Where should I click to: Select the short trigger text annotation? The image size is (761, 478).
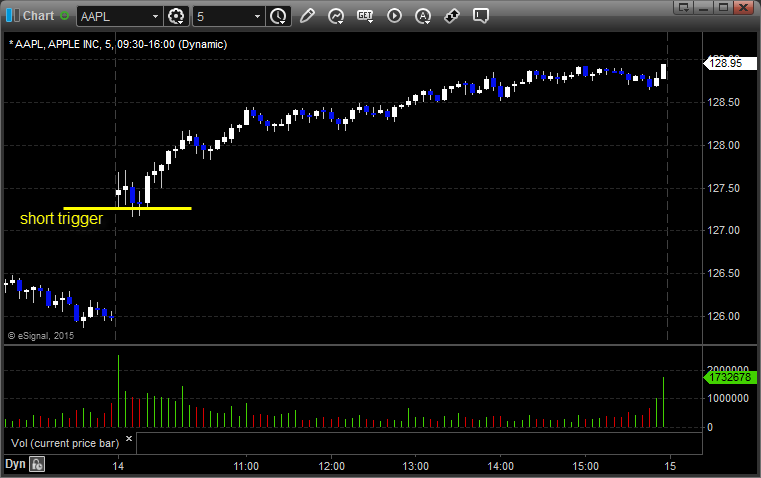[61, 218]
